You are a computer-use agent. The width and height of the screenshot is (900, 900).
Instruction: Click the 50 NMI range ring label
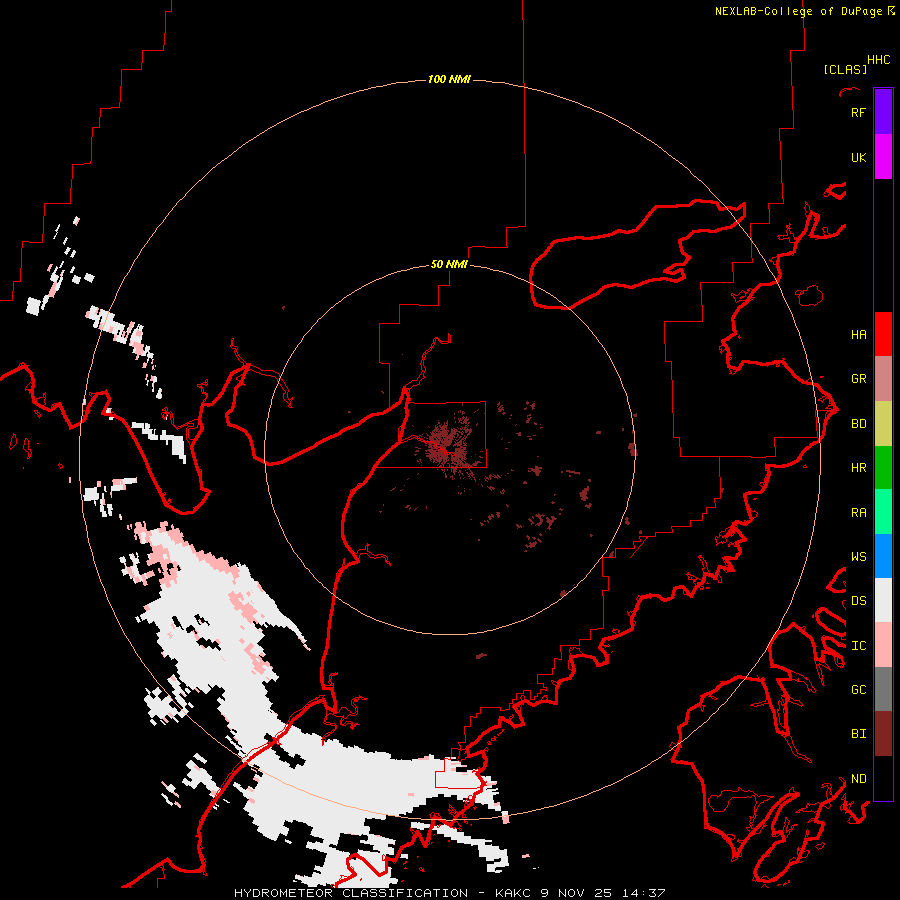pos(449,264)
